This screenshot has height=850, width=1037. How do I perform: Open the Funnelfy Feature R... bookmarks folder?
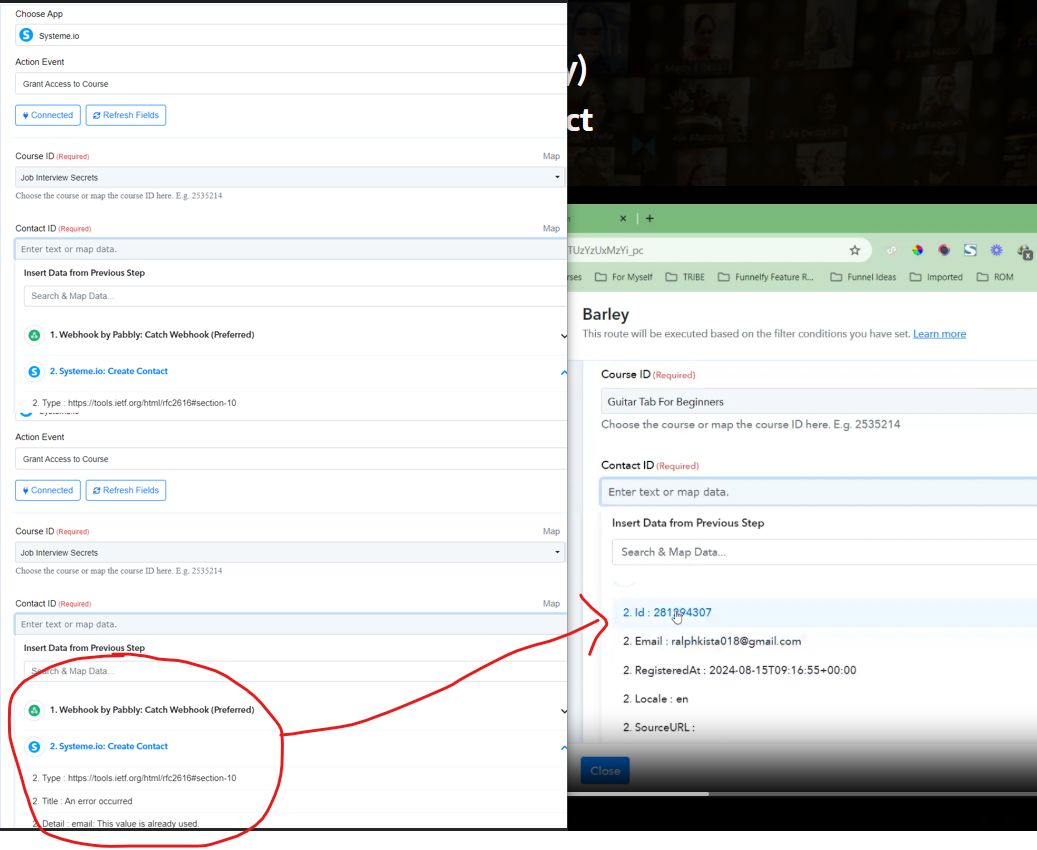click(x=766, y=277)
